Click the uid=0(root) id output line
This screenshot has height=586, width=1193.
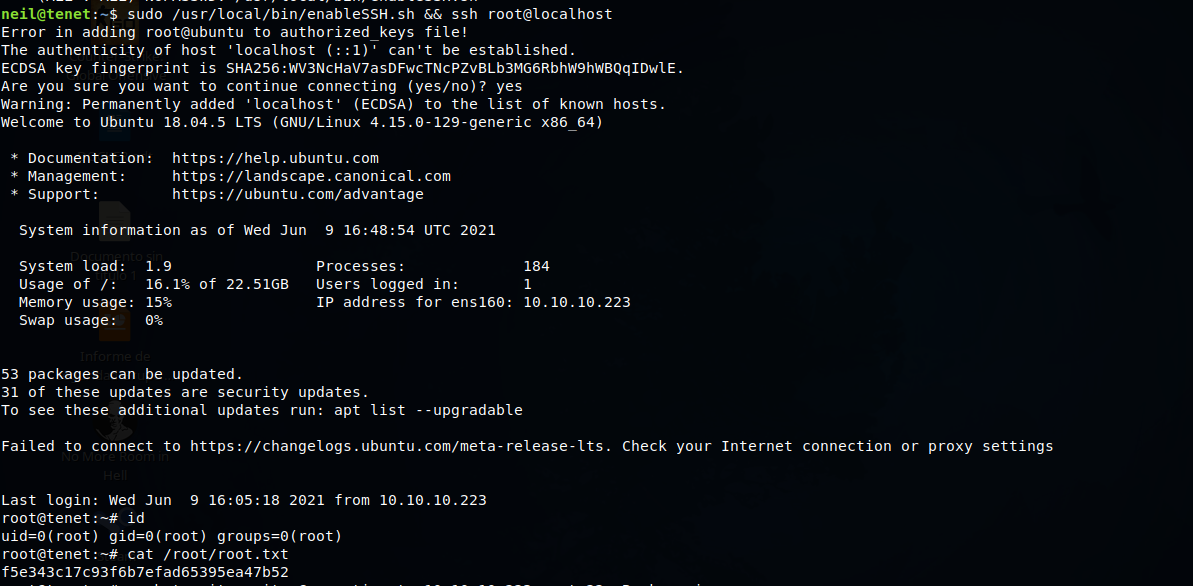pos(171,536)
